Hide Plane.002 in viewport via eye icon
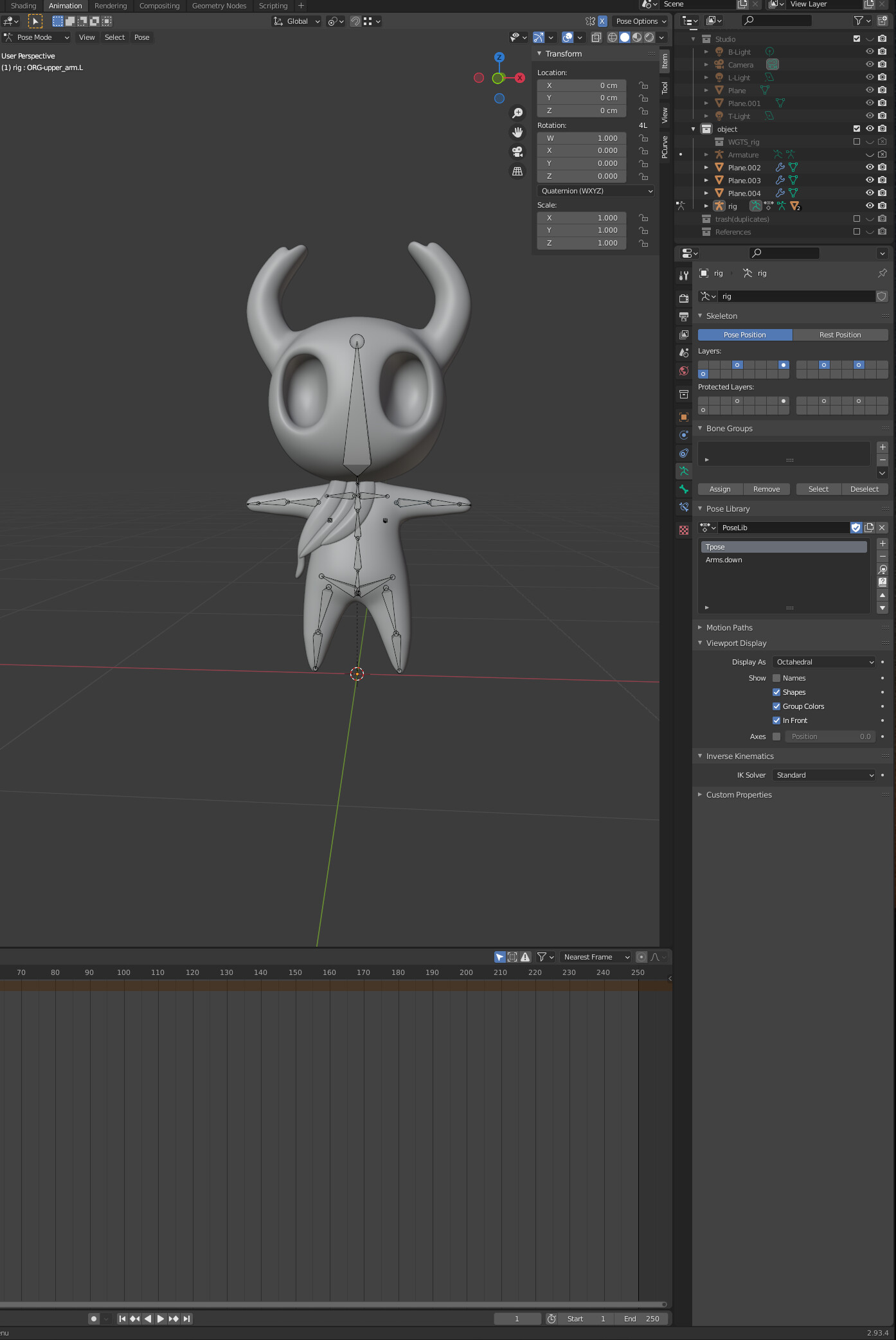Viewport: 896px width, 1340px height. pyautogui.click(x=870, y=168)
